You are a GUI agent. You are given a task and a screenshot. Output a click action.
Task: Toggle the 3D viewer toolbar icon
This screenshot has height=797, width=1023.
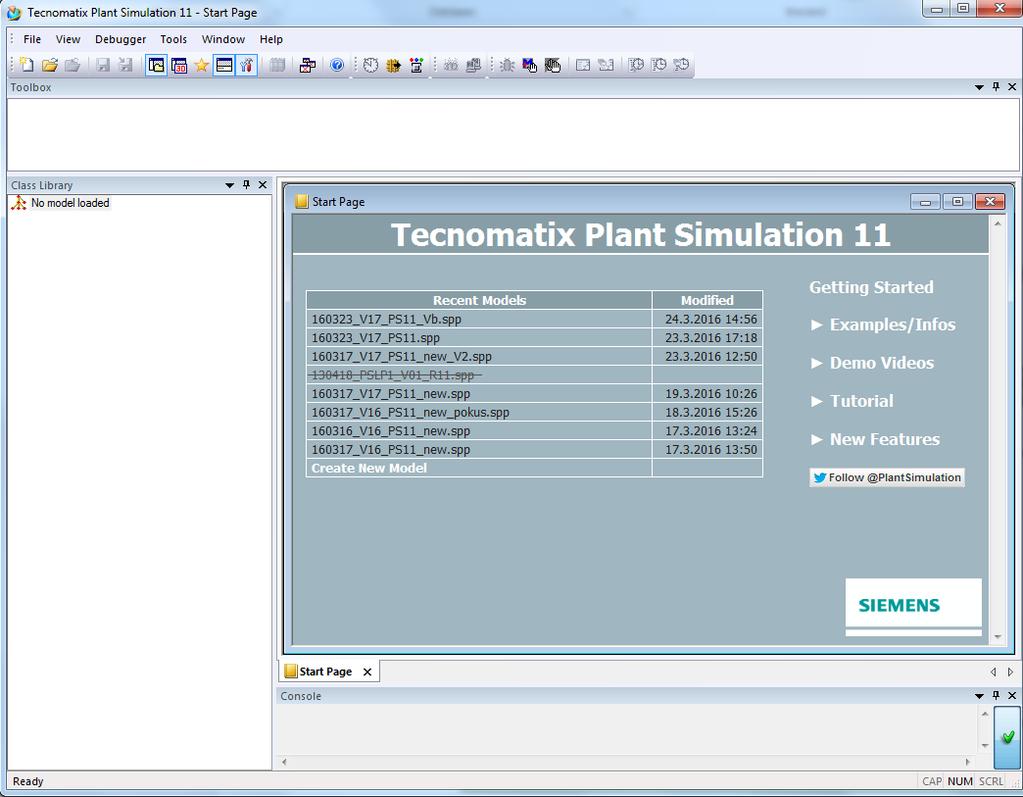pos(179,65)
